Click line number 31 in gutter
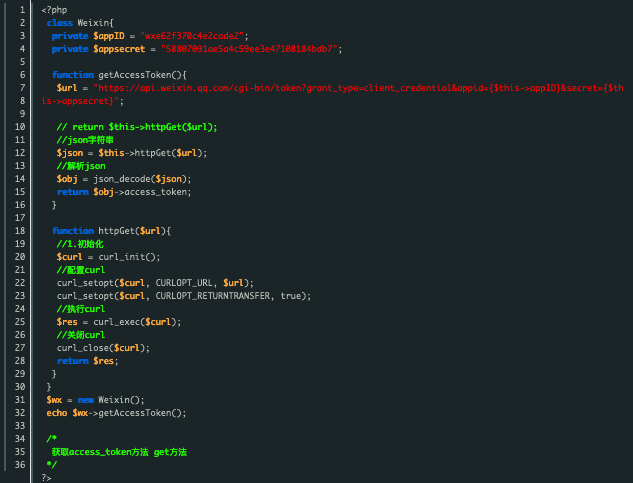 20,400
